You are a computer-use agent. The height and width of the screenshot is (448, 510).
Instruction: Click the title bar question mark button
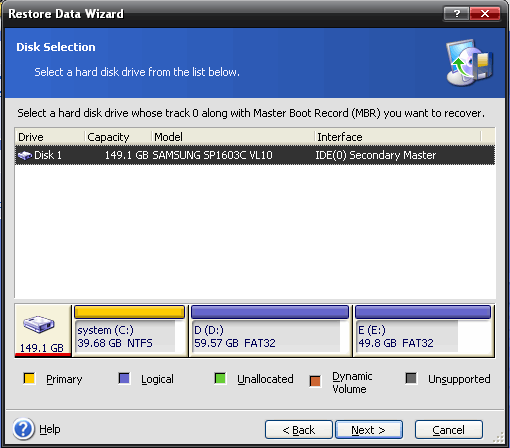(x=456, y=14)
